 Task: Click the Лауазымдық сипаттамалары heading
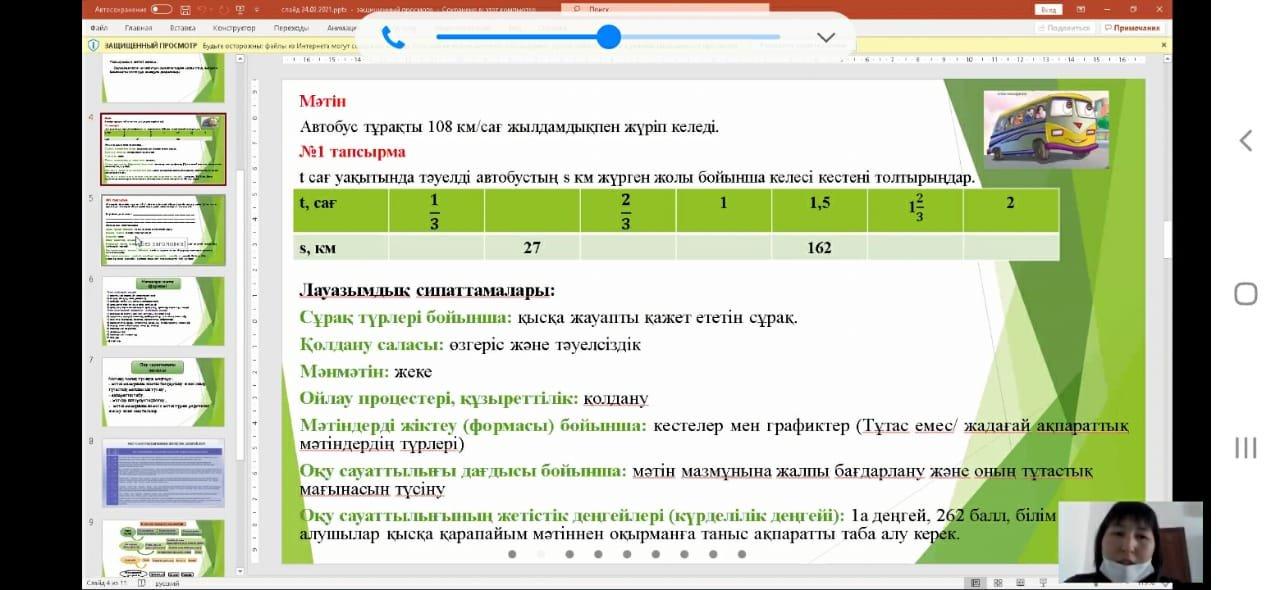pos(427,291)
